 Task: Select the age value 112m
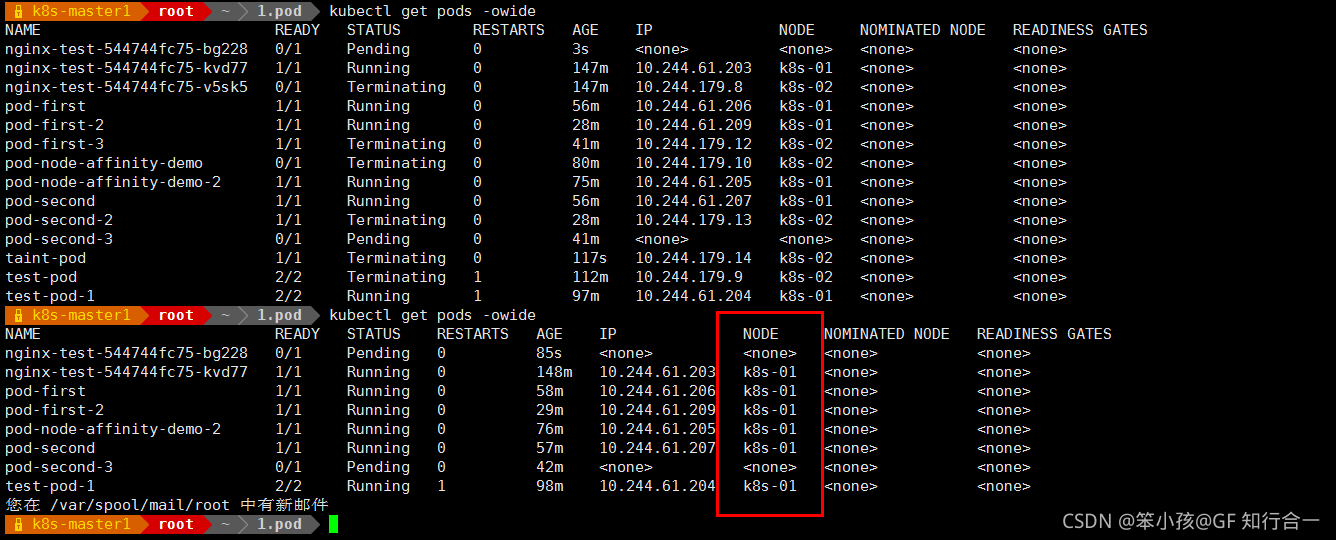(x=590, y=277)
